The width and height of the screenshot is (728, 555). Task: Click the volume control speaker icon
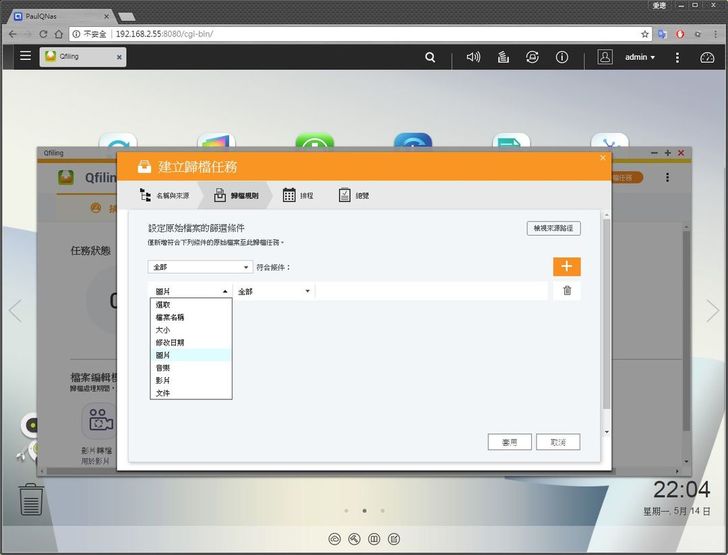[x=473, y=57]
